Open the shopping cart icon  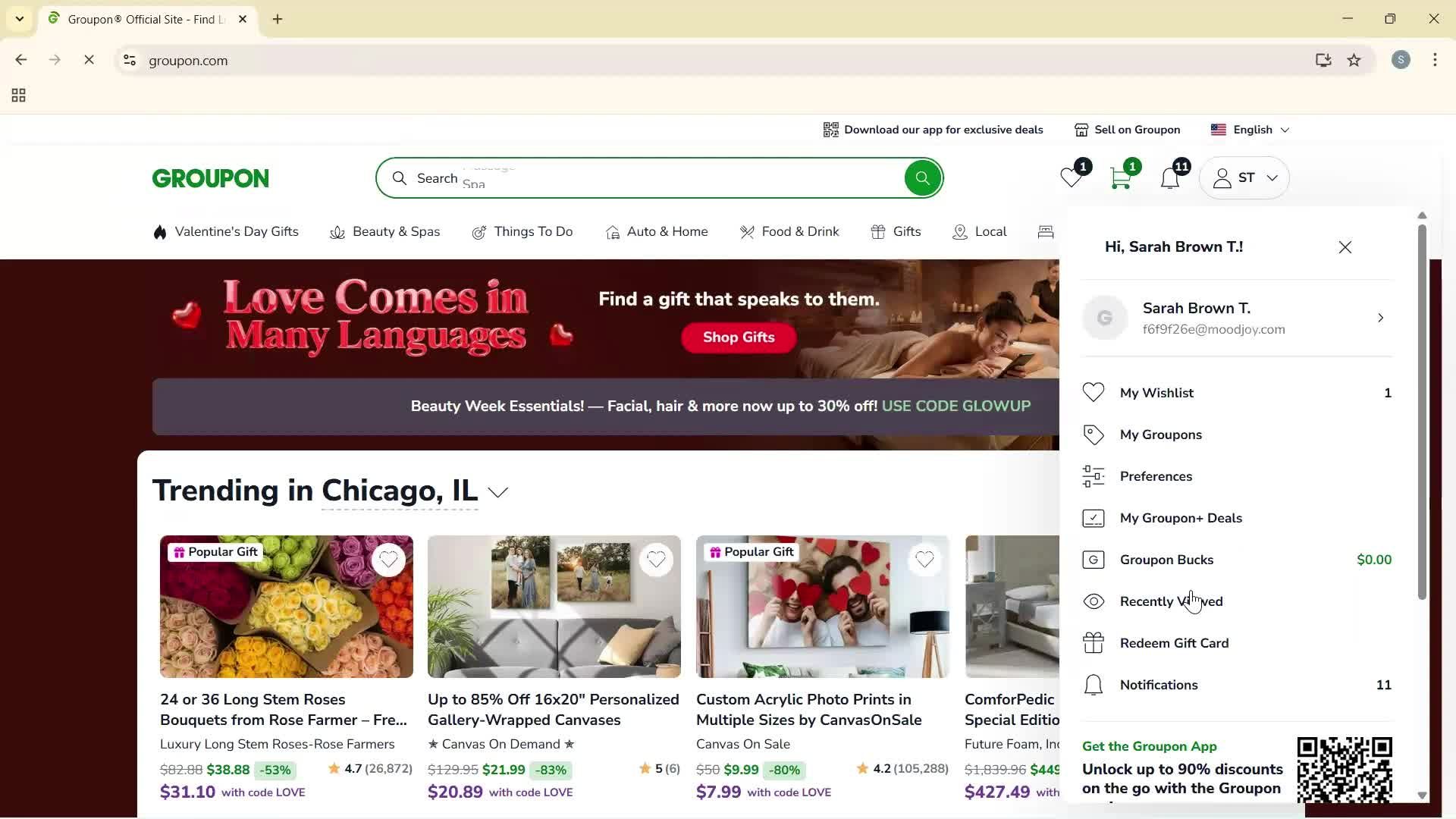tap(1120, 177)
